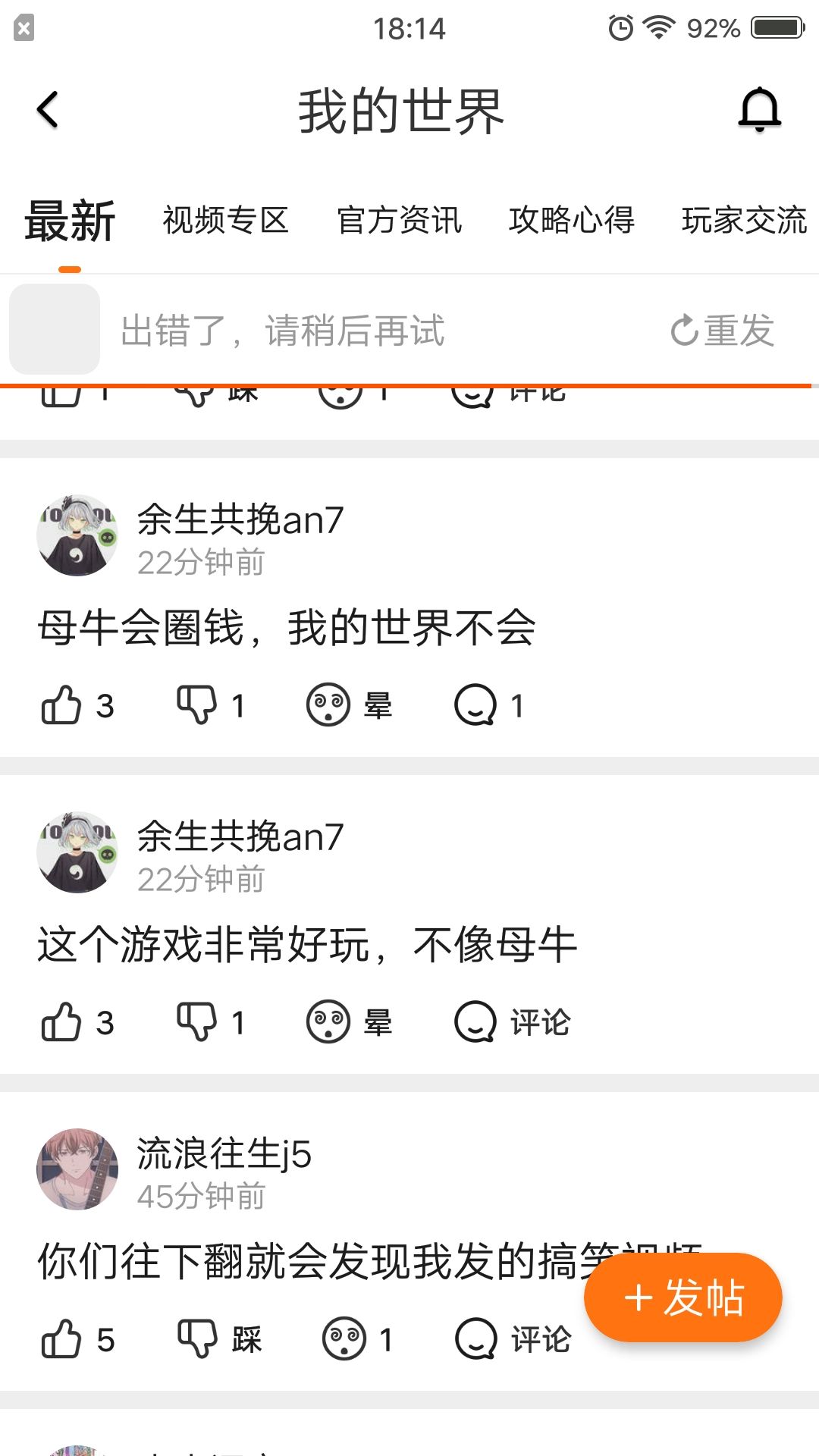Open notifications via the bell icon

coord(760,110)
